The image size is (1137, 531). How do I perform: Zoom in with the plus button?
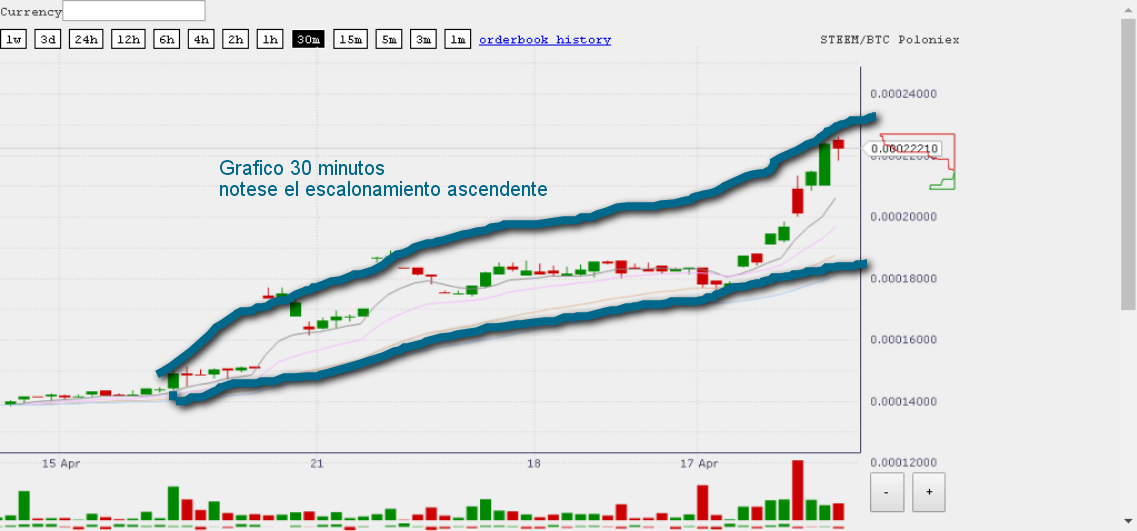(x=929, y=492)
